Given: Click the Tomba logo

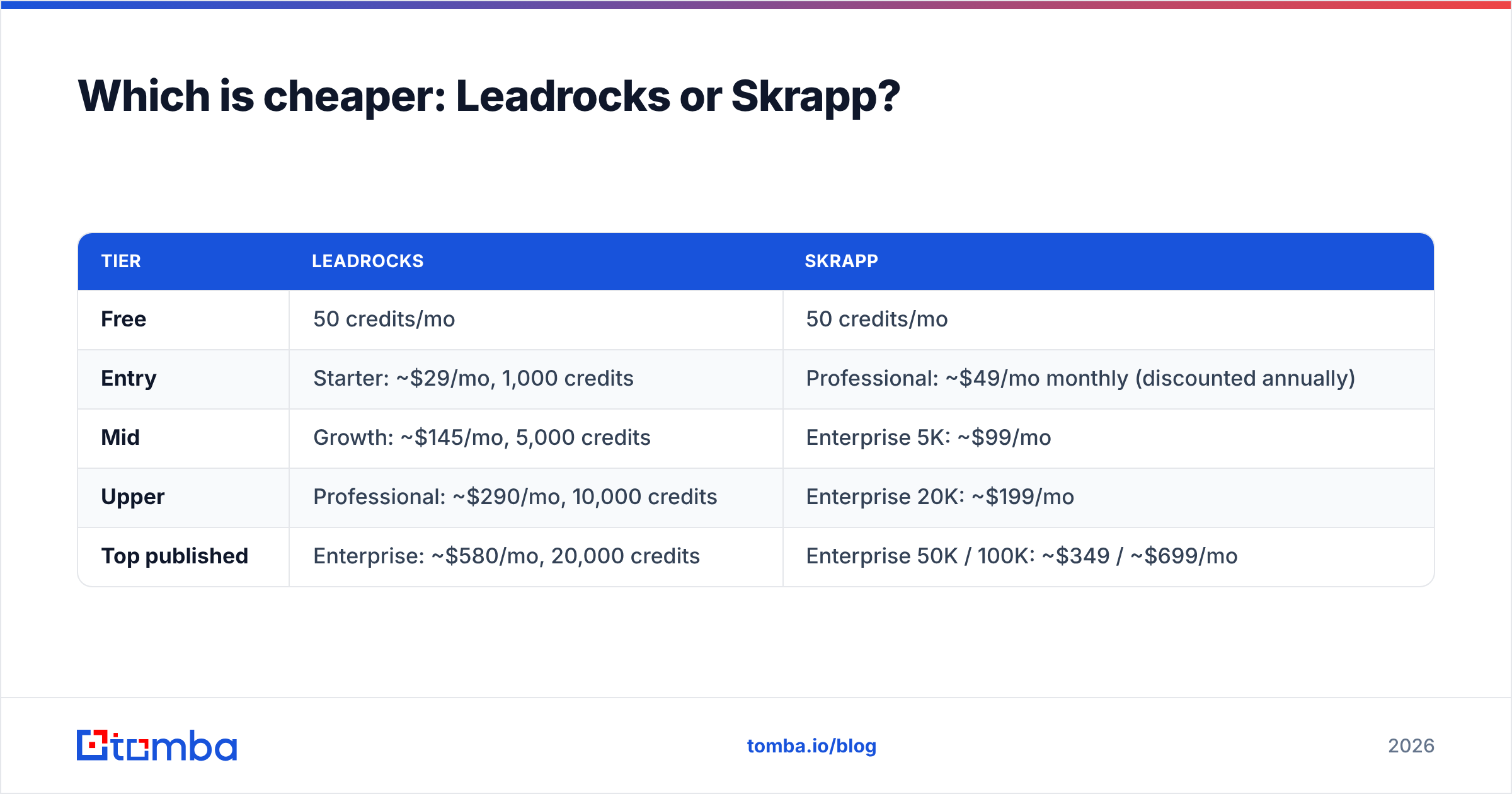Looking at the screenshot, I should pyautogui.click(x=157, y=745).
